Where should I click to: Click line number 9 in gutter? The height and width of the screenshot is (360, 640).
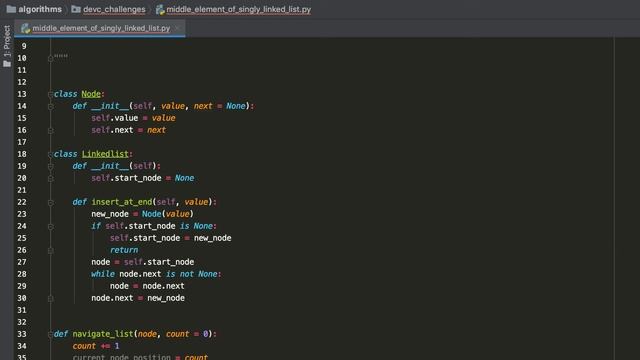[x=24, y=47]
